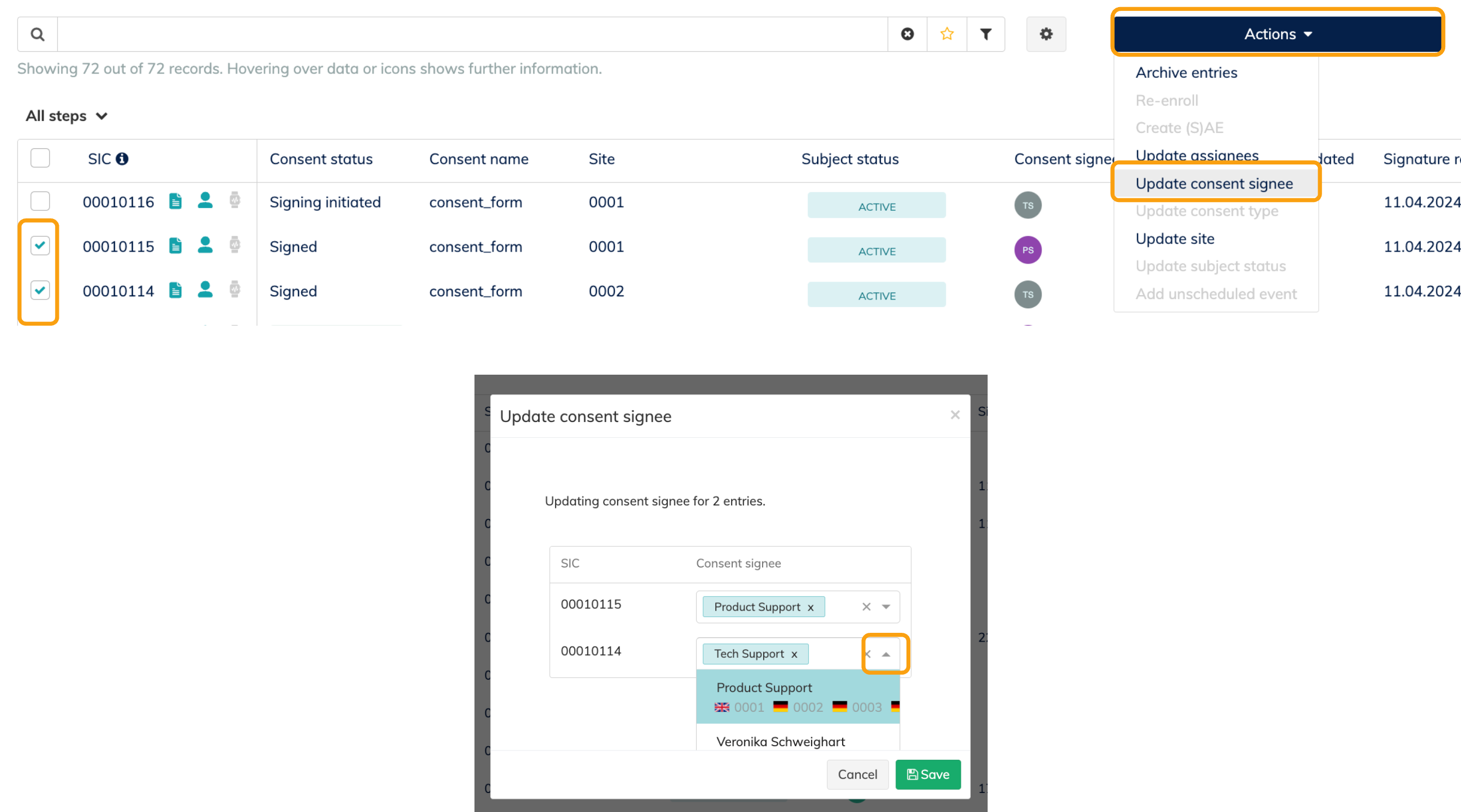This screenshot has width=1461, height=812.
Task: Click watch icon for SIC 00010114
Action: pos(235,290)
